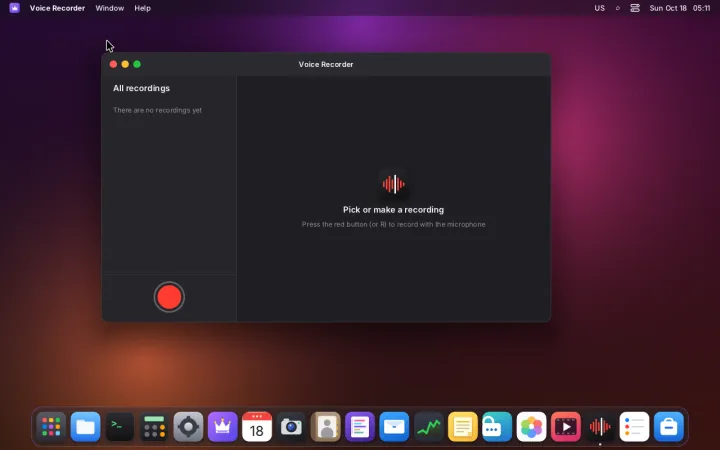Click the 'Press the red button' hint text
720x450 pixels.
tap(394, 225)
